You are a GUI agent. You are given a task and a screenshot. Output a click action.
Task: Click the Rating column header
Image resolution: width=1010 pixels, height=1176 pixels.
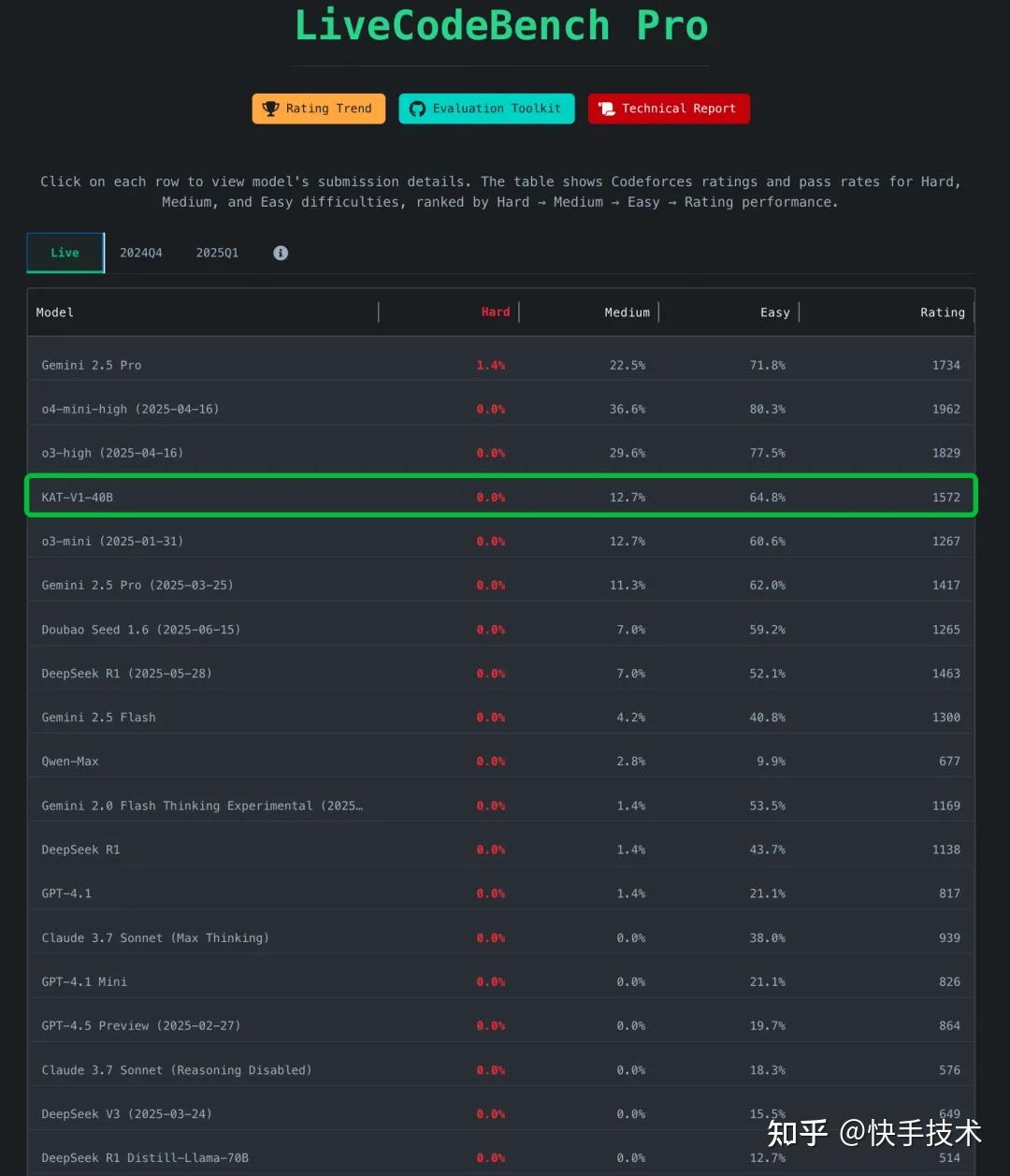[942, 312]
